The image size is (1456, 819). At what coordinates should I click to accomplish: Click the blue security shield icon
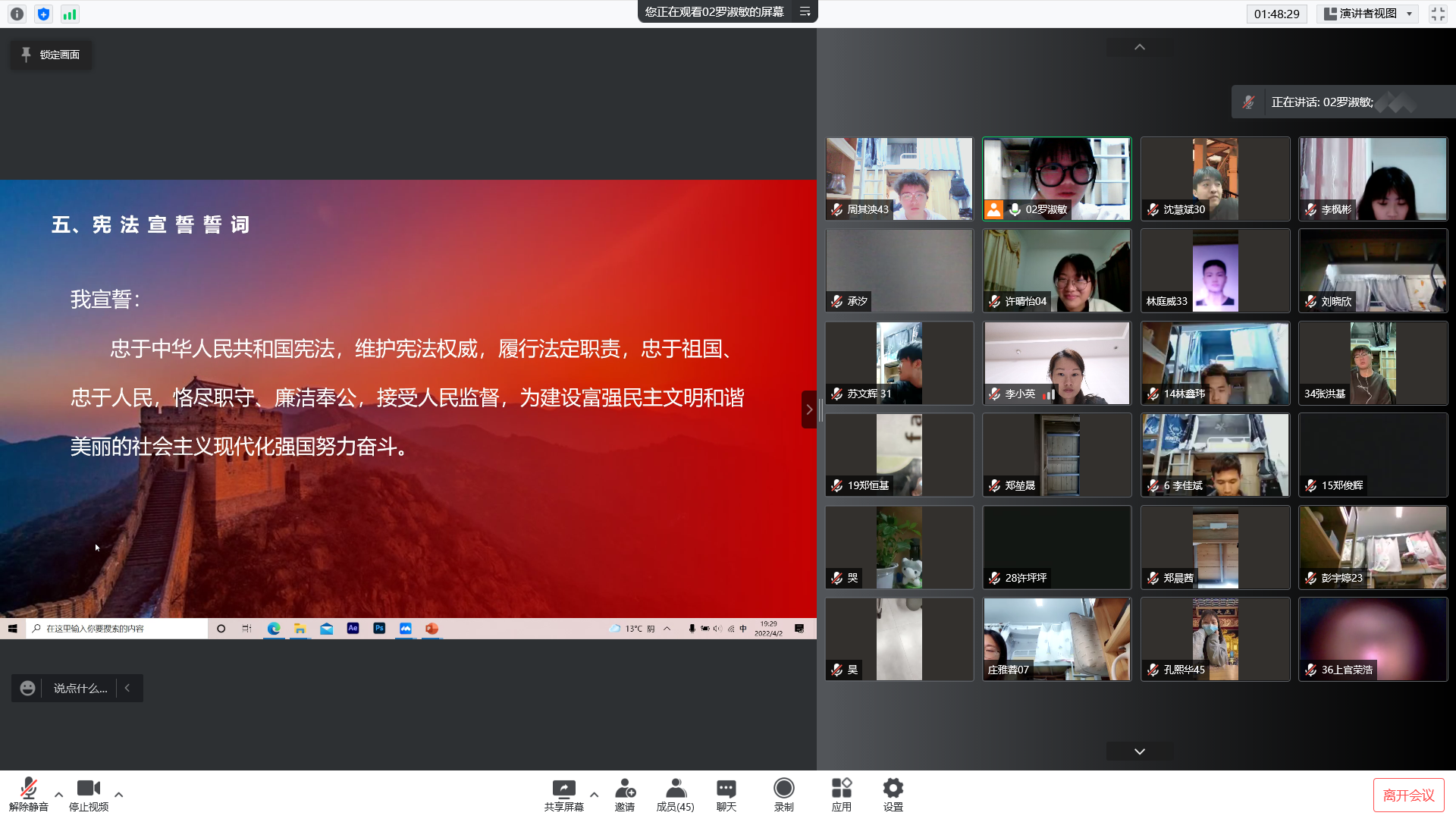pos(43,14)
